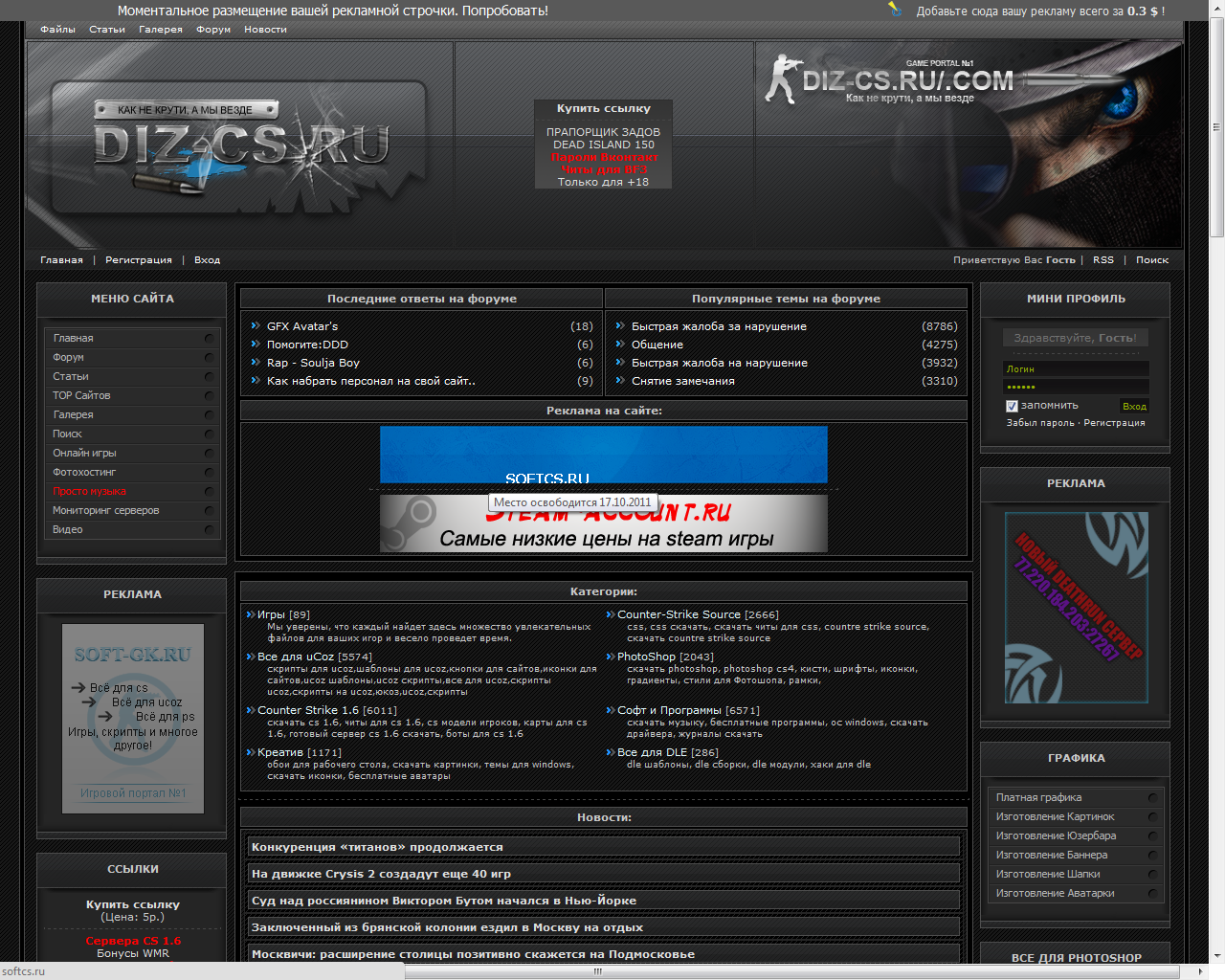Click the Логин input field
Image resolution: width=1225 pixels, height=980 pixels.
tap(1075, 368)
